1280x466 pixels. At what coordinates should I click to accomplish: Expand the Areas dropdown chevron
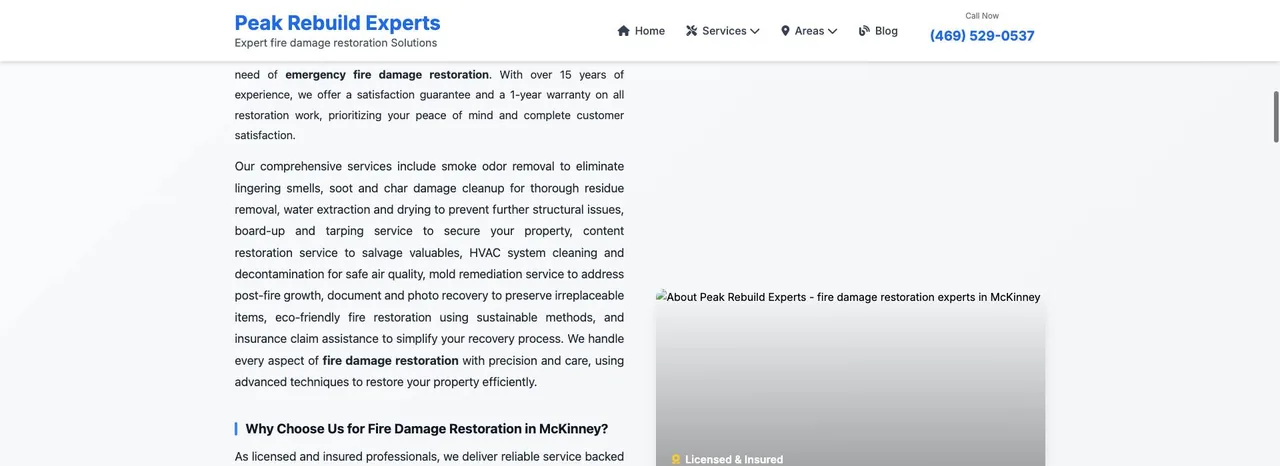[832, 31]
